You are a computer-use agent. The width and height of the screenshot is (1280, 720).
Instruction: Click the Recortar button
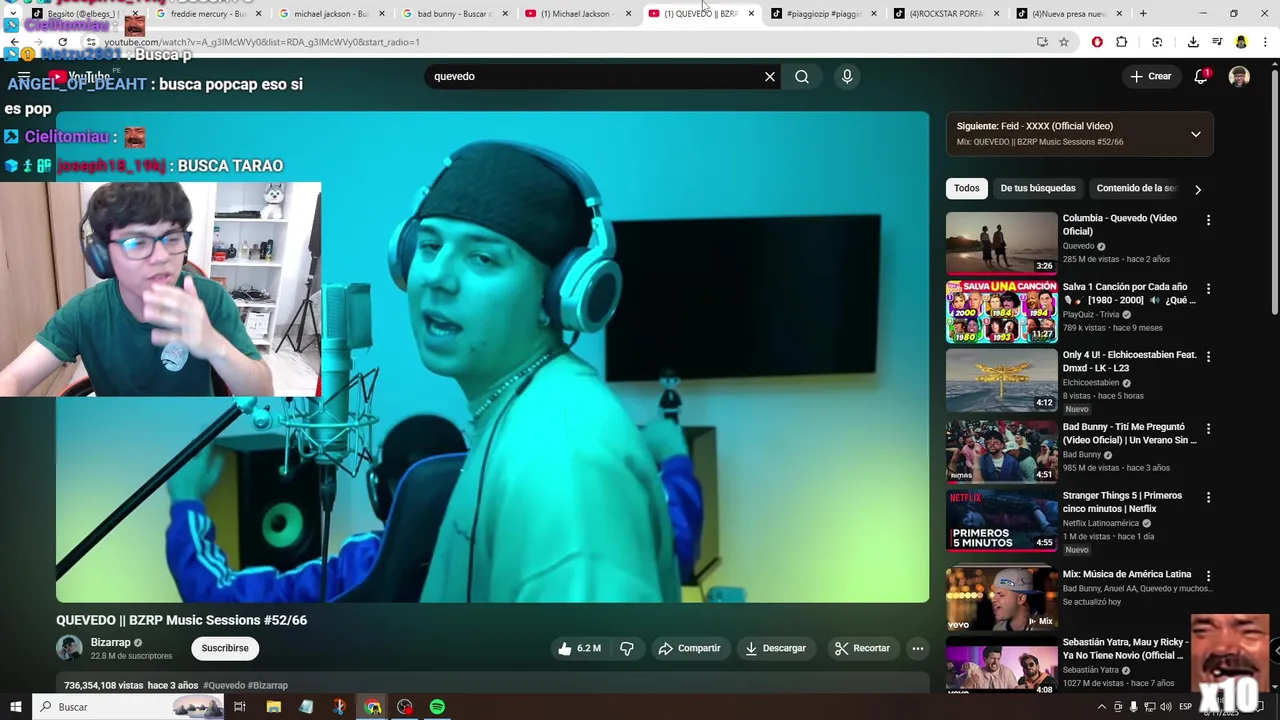(862, 648)
